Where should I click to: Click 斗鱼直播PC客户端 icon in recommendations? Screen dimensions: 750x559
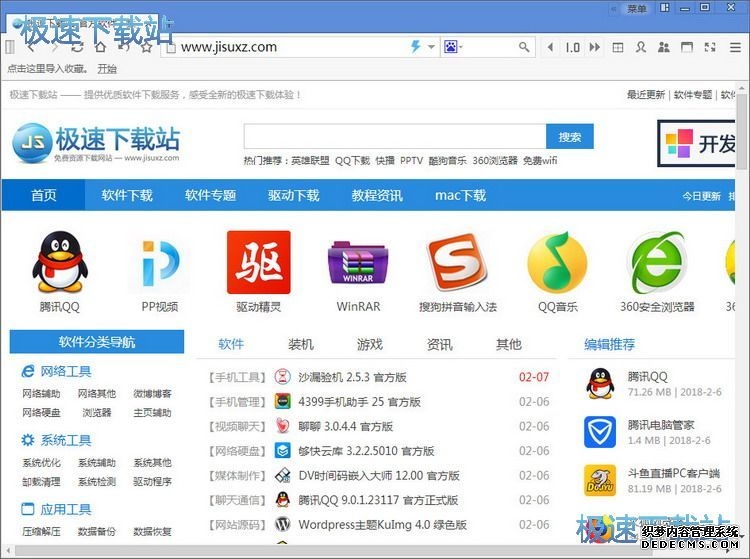[600, 480]
